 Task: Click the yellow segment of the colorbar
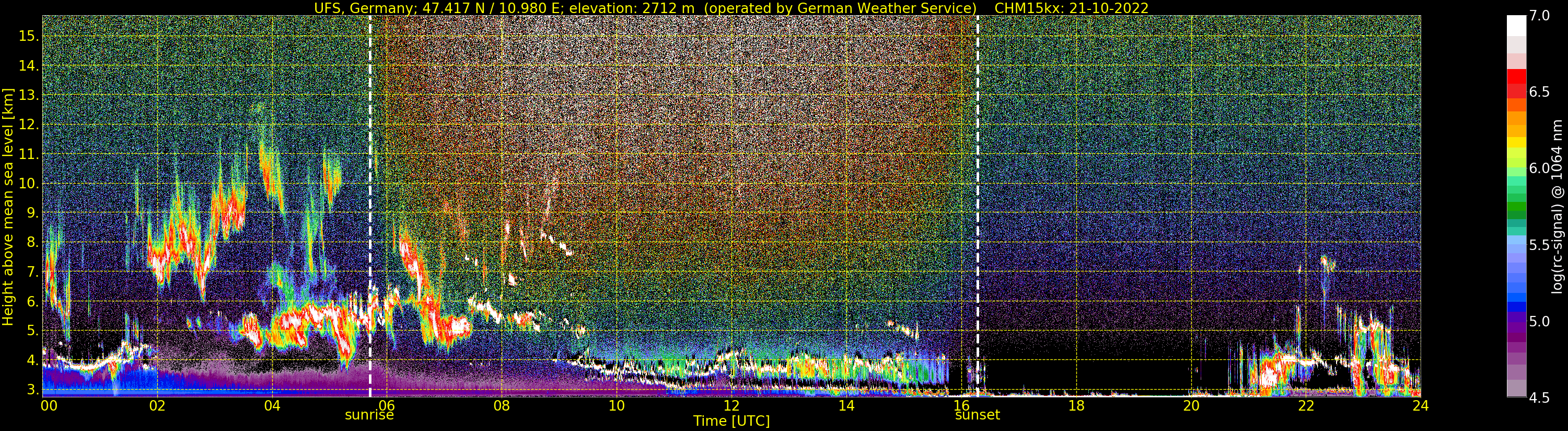point(1516,143)
